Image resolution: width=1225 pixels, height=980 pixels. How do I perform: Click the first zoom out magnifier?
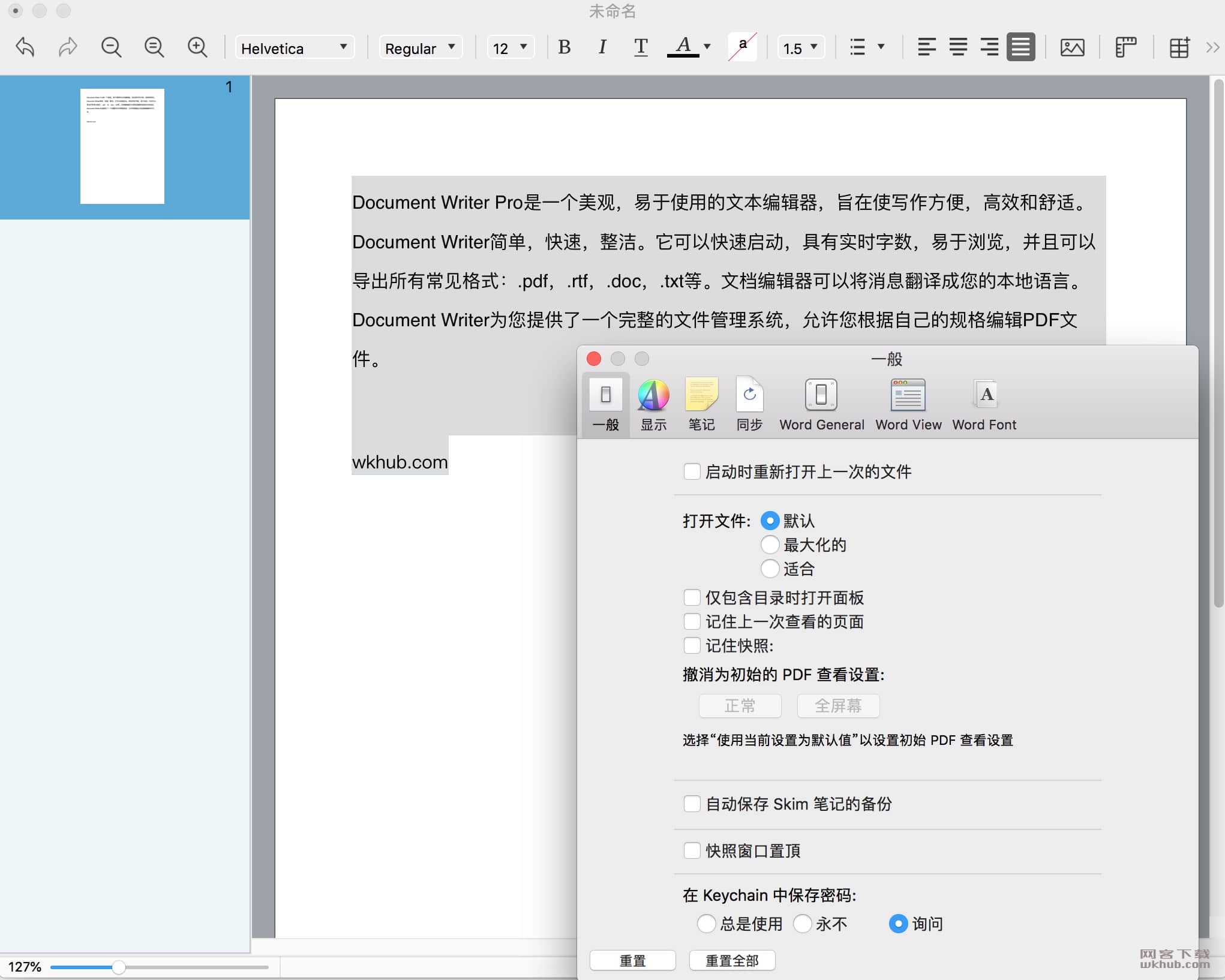coord(111,47)
